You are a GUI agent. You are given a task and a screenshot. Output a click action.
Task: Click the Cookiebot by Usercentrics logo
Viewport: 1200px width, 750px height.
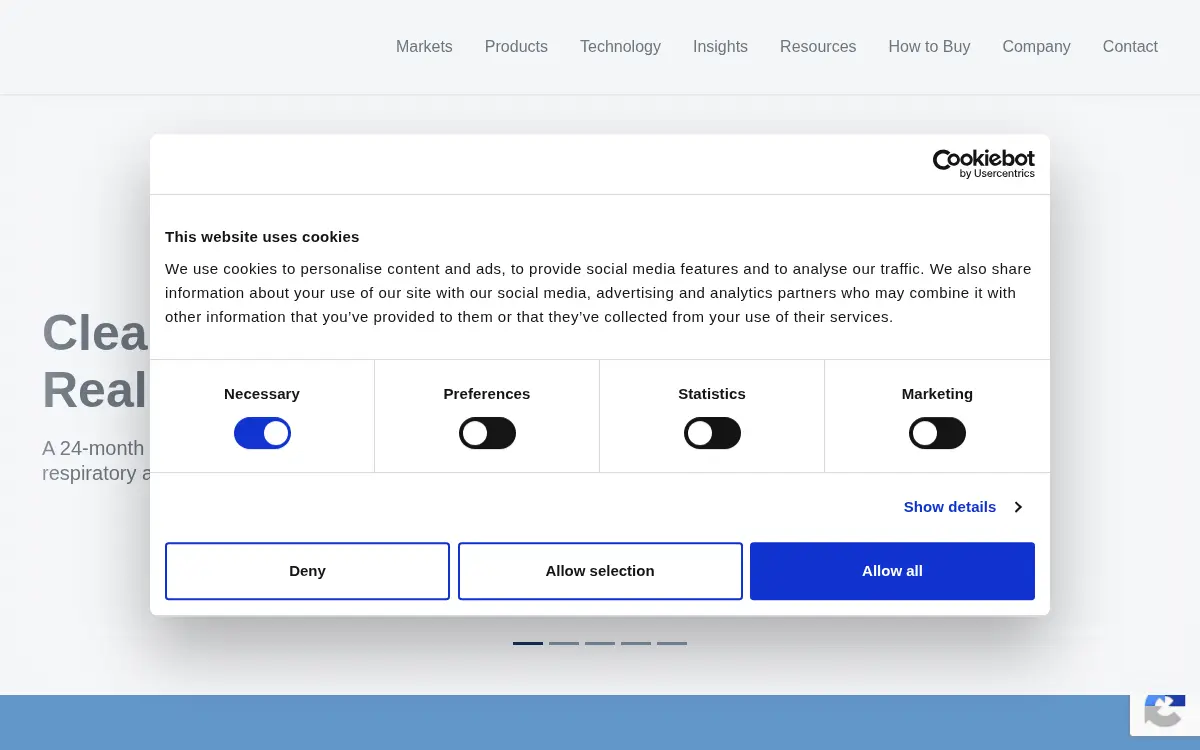(984, 164)
